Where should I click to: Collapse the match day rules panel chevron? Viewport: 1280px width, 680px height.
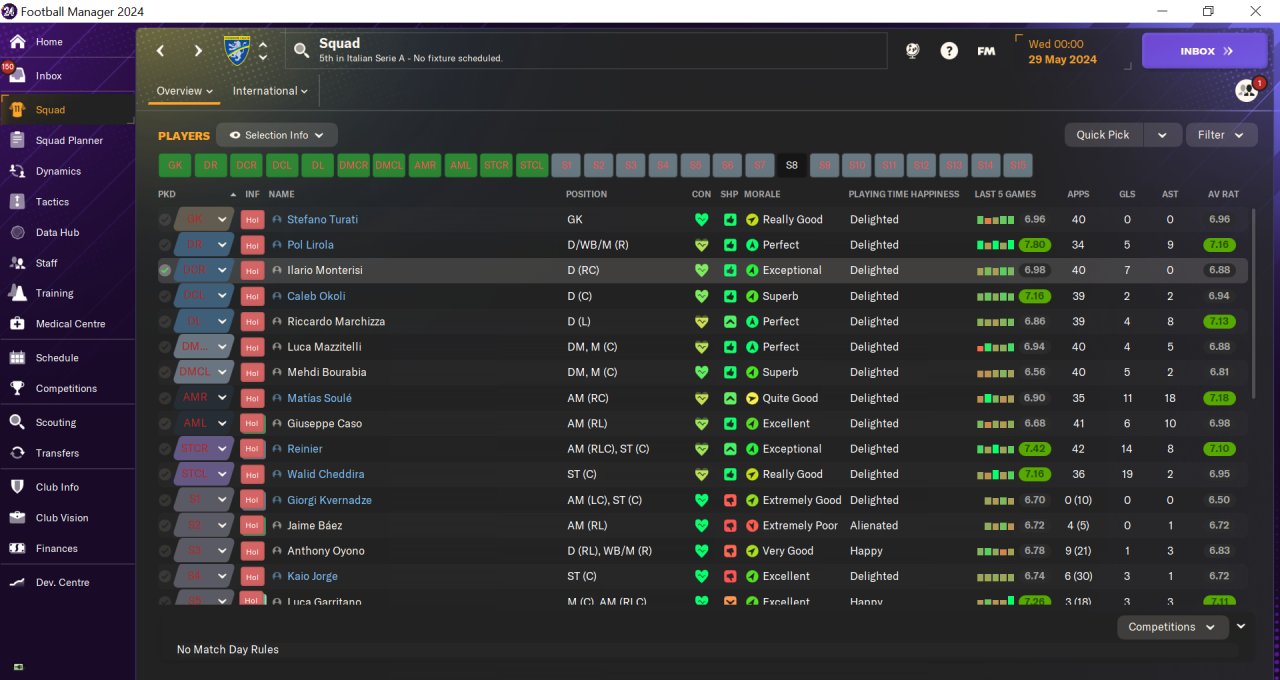pyautogui.click(x=1241, y=627)
